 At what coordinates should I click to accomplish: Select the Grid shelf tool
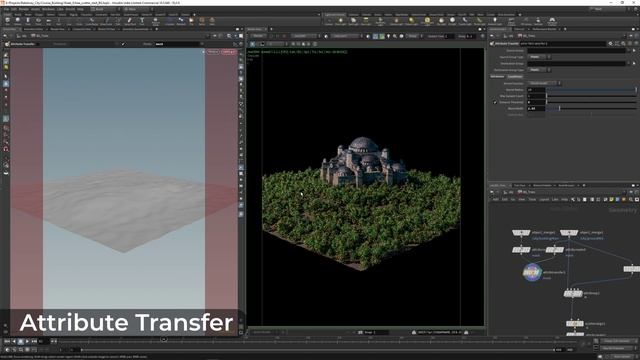(x=49, y=20)
